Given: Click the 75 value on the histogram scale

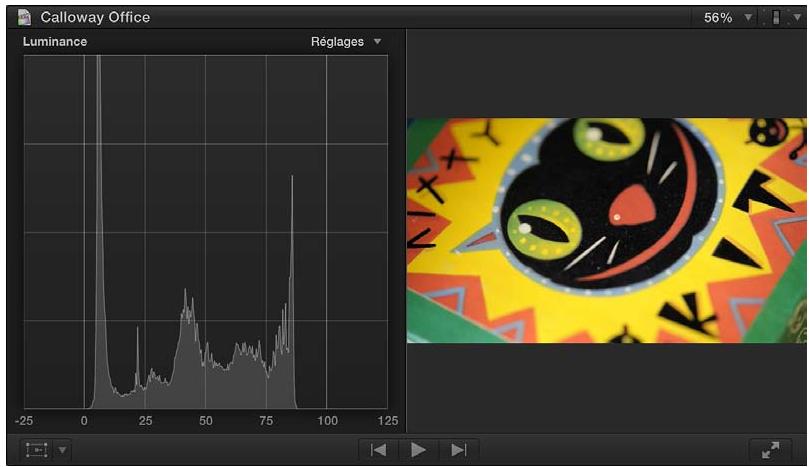Looking at the screenshot, I should (x=266, y=421).
